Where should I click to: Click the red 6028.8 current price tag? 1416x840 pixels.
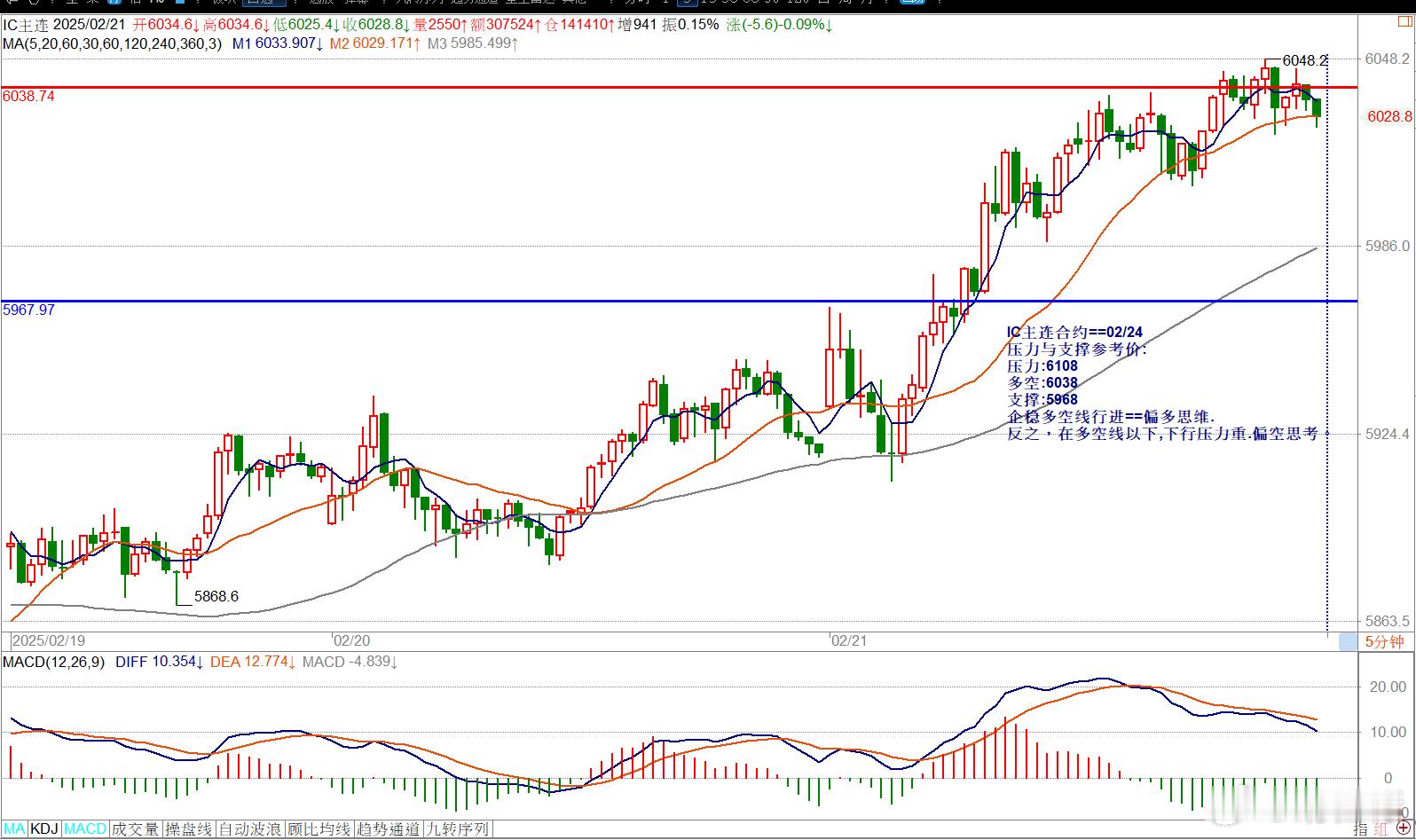1389,116
